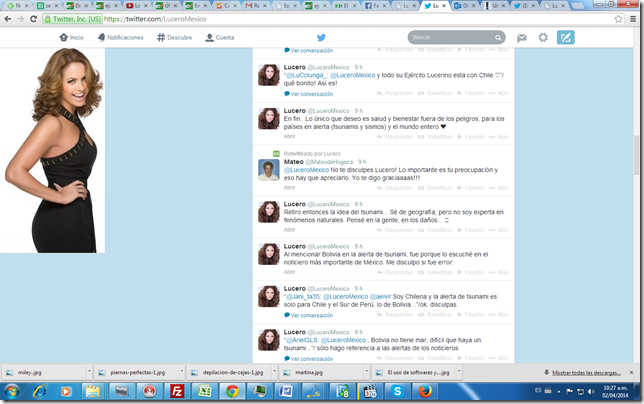The height and width of the screenshot is (404, 644).
Task: Retweet the 'Al mencionar Bolivia' tweet
Action: 435,272
